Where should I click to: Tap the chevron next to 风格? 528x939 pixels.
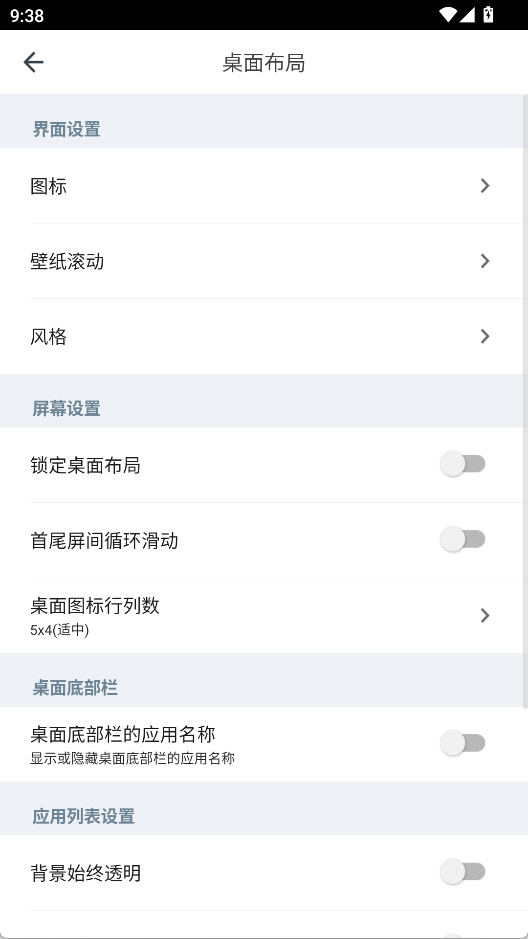click(485, 337)
